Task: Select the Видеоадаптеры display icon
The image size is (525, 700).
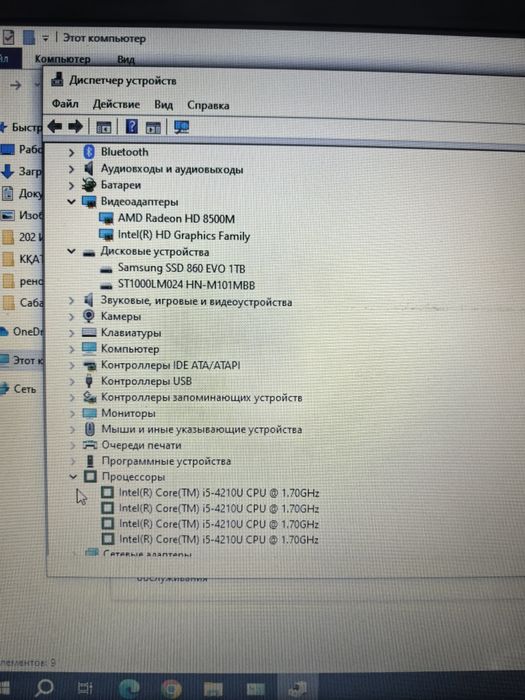Action: tap(89, 202)
